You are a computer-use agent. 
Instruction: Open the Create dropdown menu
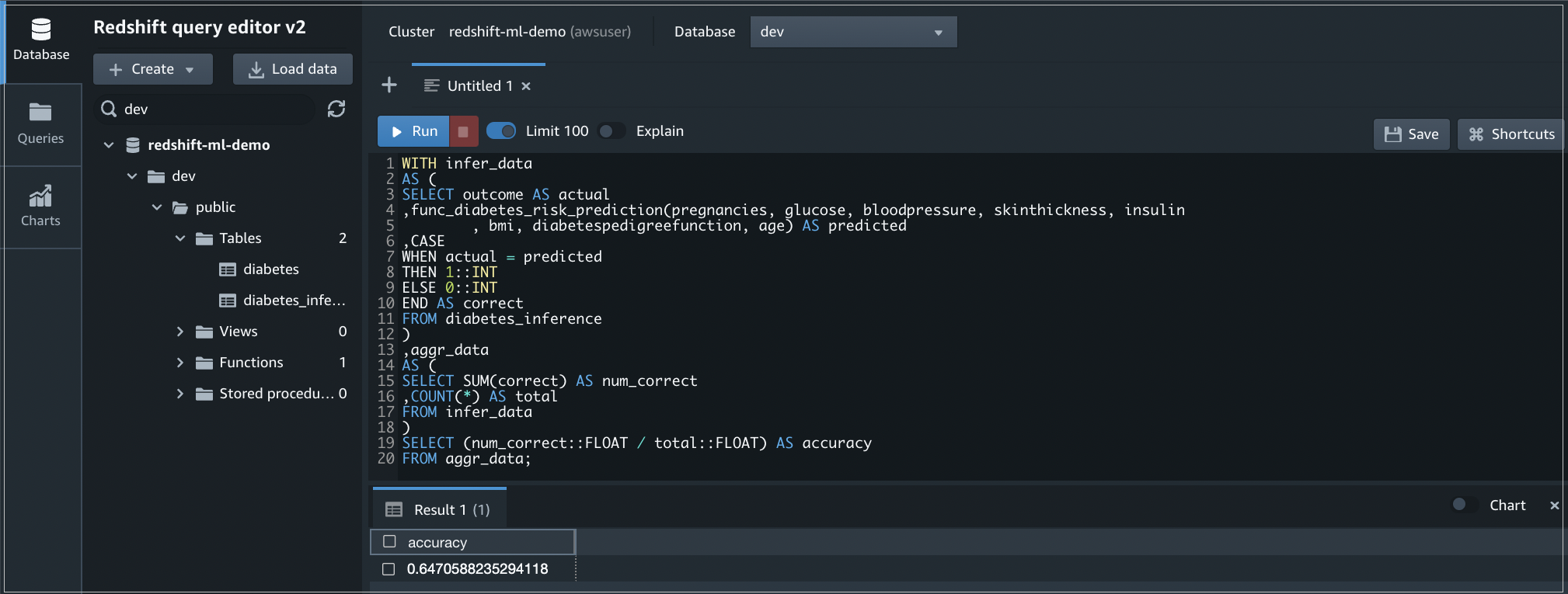pyautogui.click(x=153, y=69)
